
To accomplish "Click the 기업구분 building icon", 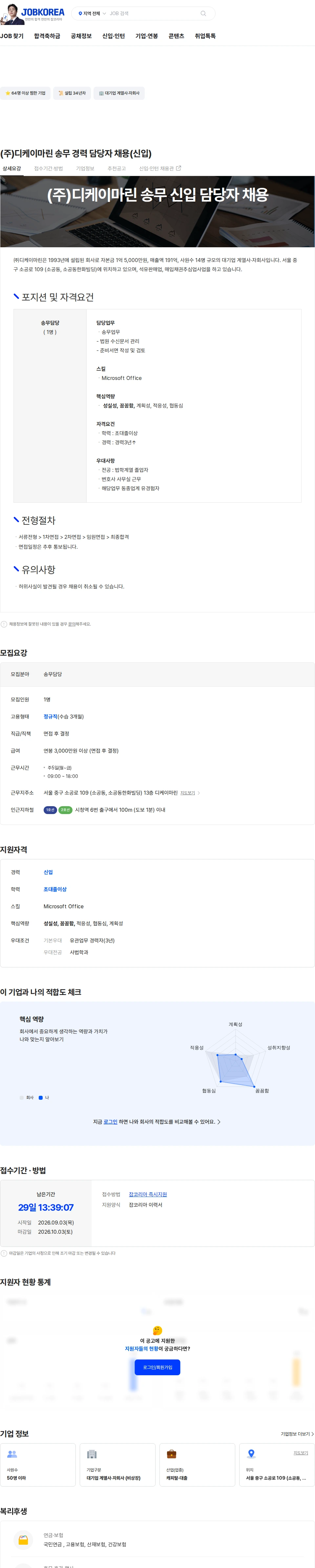I will (x=92, y=1454).
